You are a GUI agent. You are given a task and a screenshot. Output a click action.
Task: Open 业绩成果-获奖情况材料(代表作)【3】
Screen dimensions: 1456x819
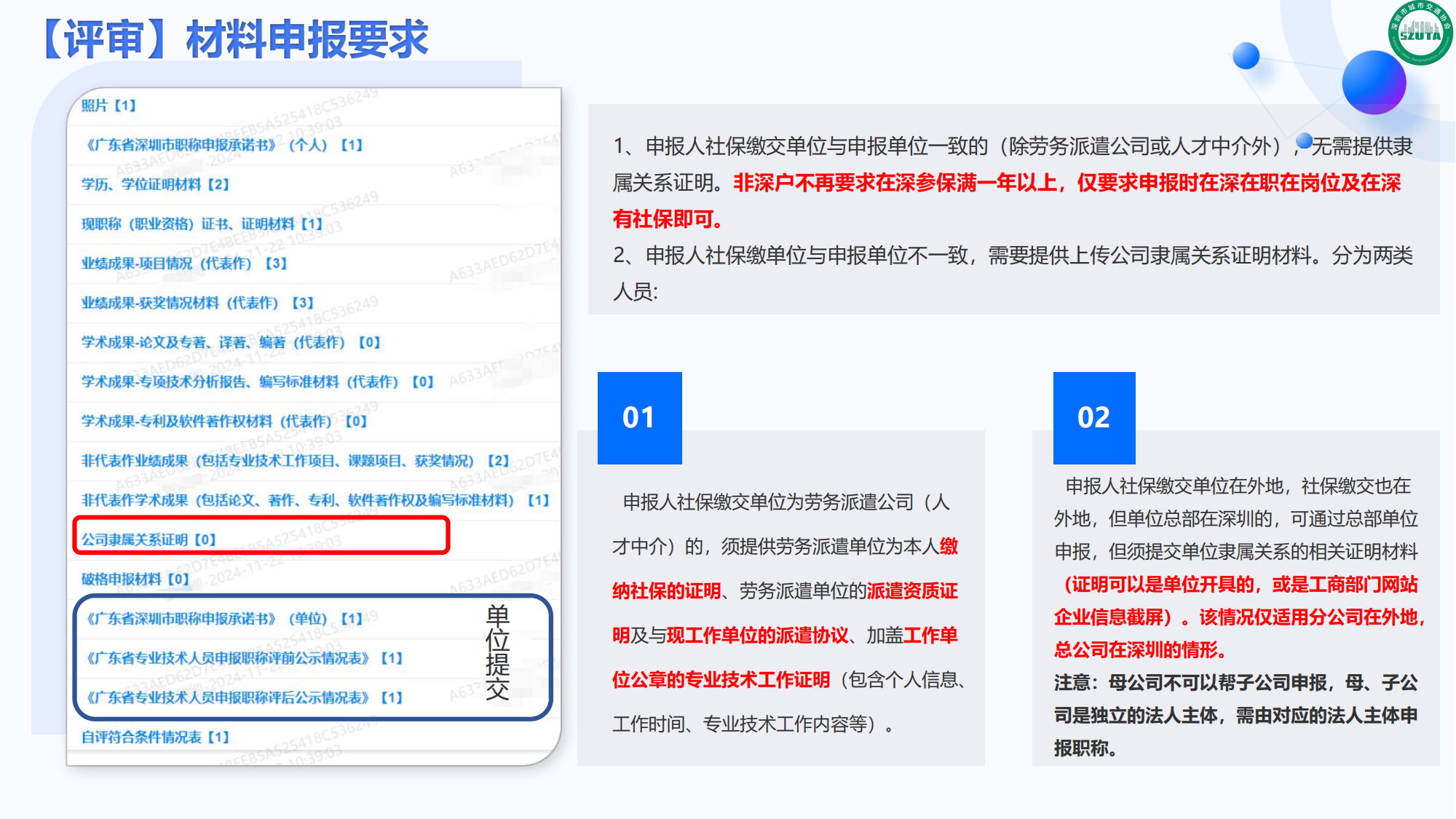[197, 302]
